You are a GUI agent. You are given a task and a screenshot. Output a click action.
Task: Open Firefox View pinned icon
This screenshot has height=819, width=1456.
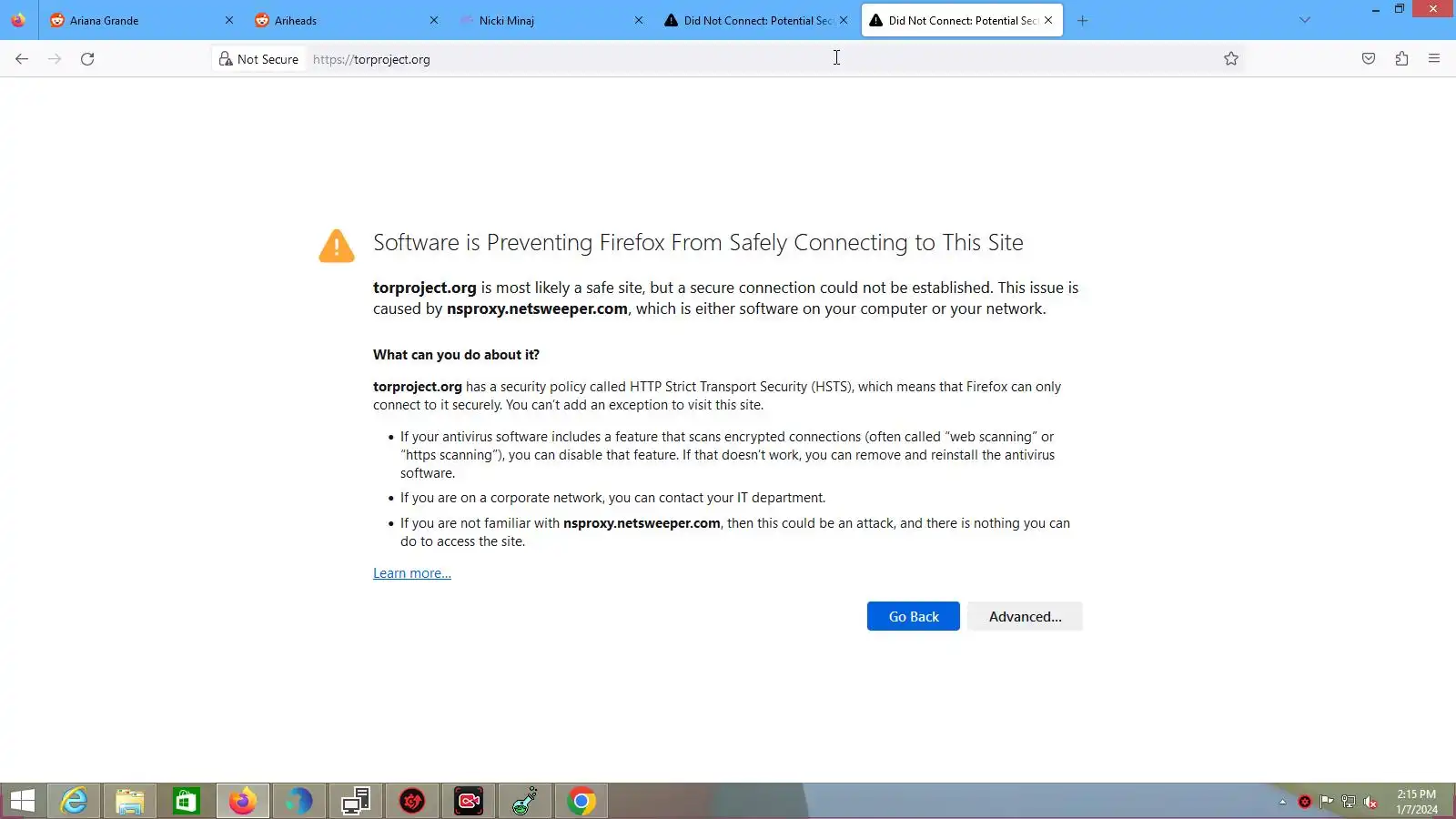tap(18, 20)
